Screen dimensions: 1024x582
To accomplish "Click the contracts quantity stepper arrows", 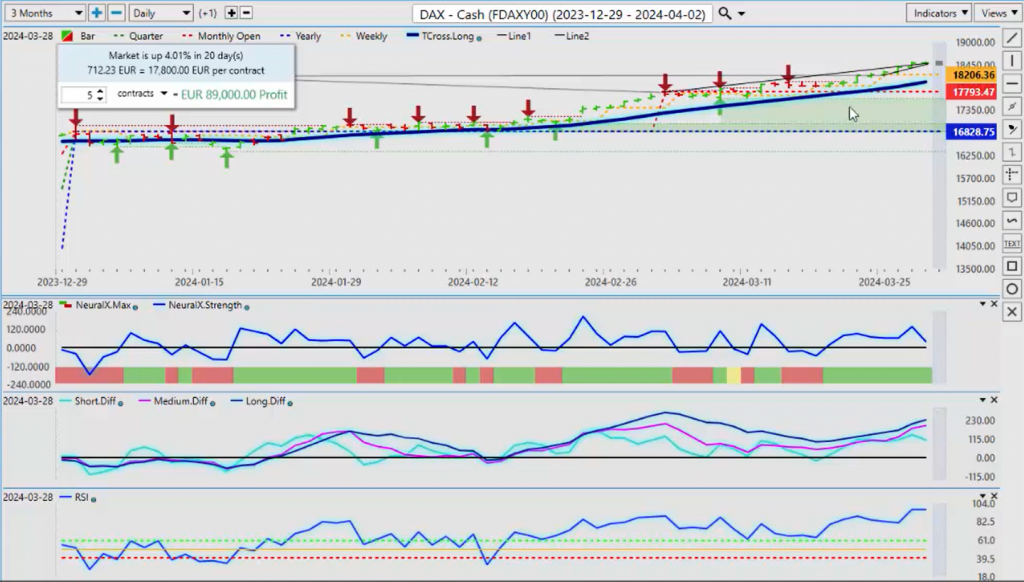I will click(100, 95).
